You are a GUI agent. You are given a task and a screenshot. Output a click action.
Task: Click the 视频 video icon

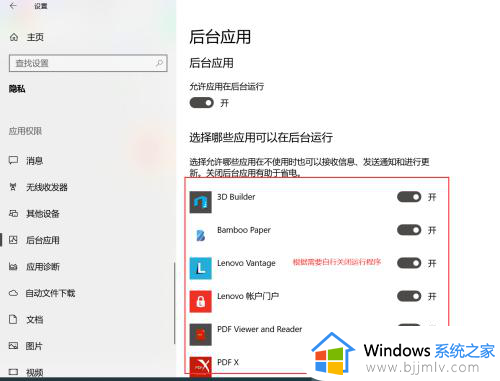pos(13,372)
